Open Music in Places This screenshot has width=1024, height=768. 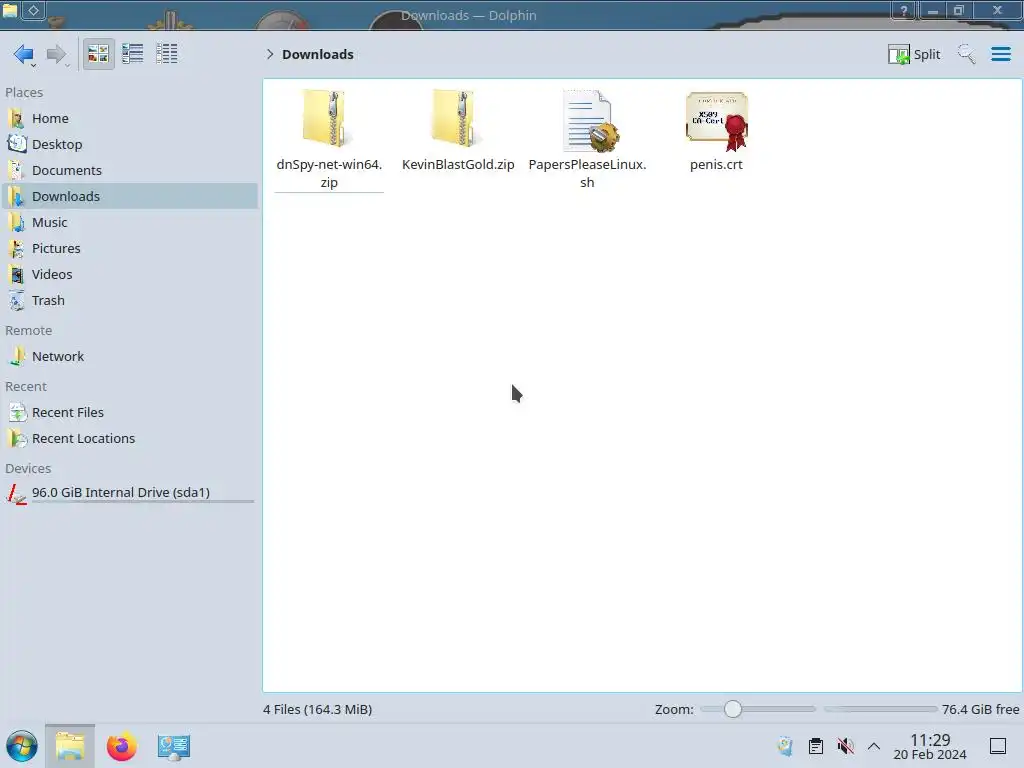pyautogui.click(x=130, y=223)
